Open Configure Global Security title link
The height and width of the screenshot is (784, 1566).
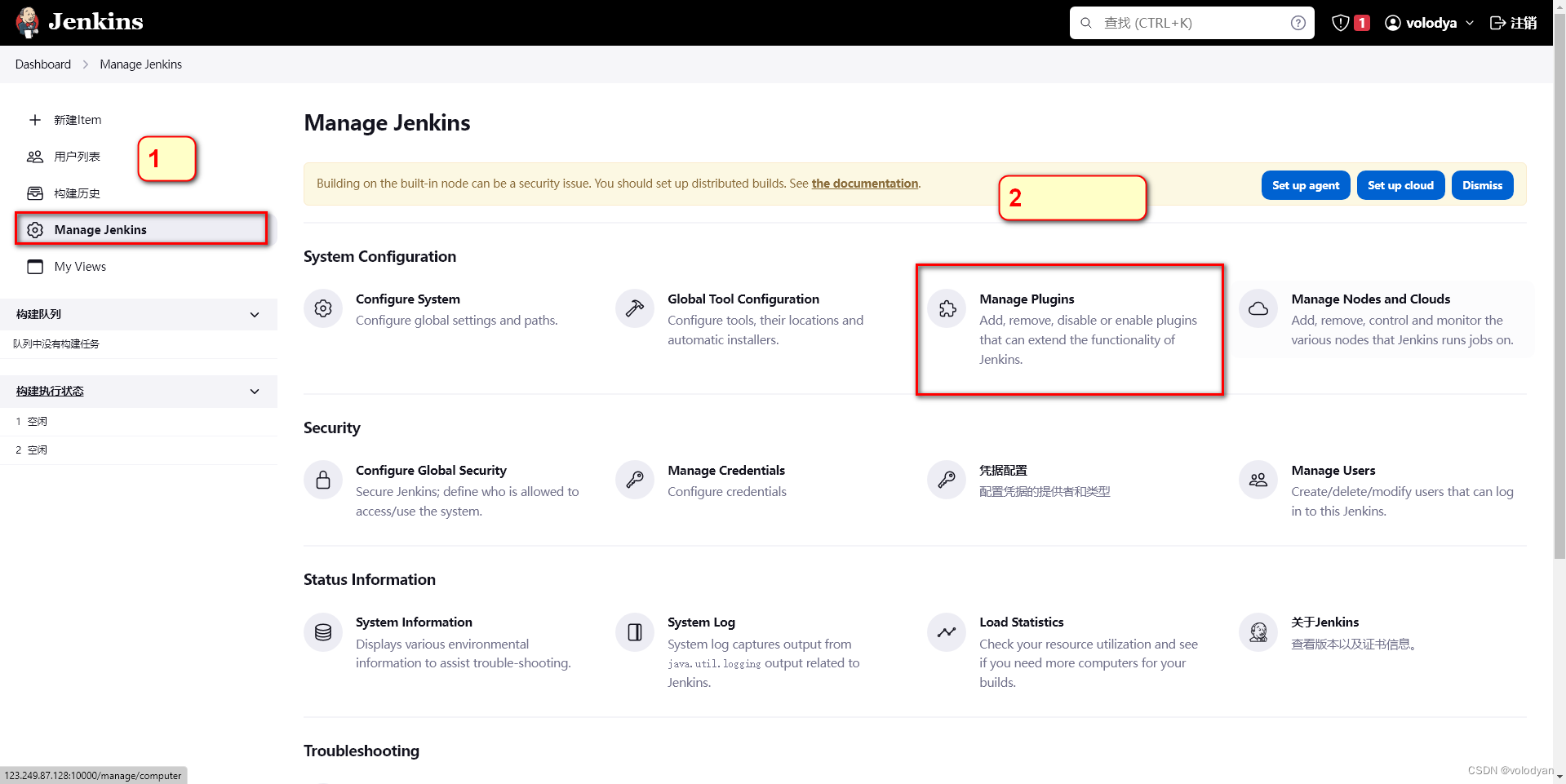pos(431,471)
